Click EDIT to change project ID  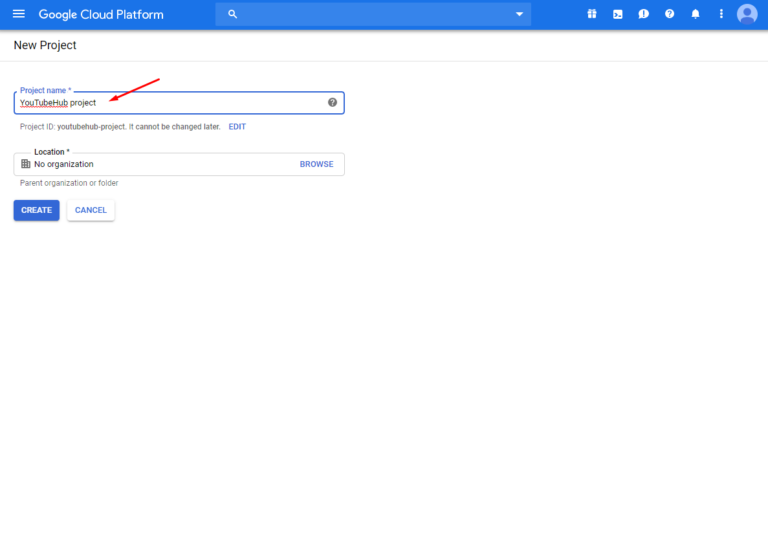[x=237, y=127]
